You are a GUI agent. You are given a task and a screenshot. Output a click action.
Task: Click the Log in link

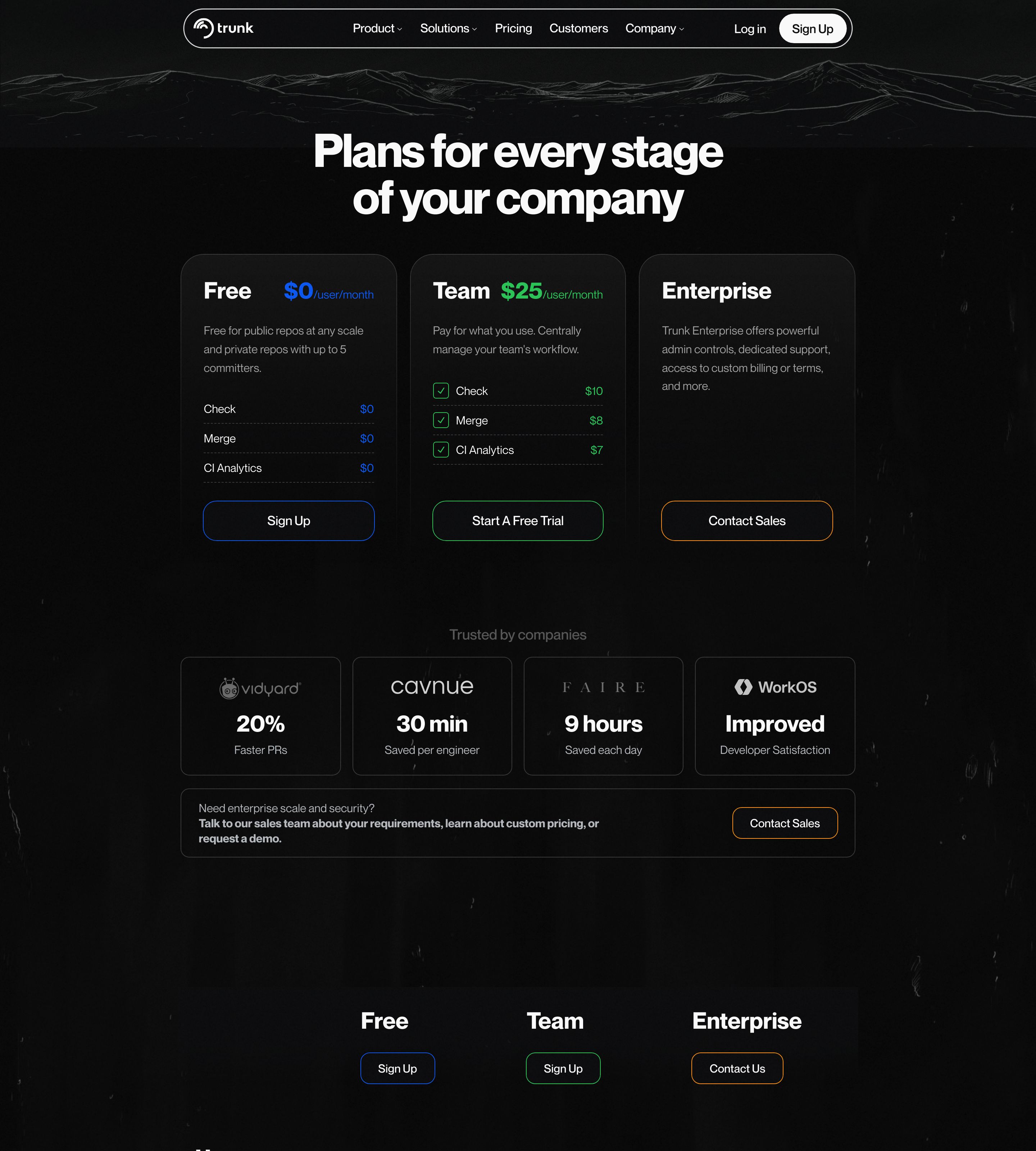click(750, 29)
